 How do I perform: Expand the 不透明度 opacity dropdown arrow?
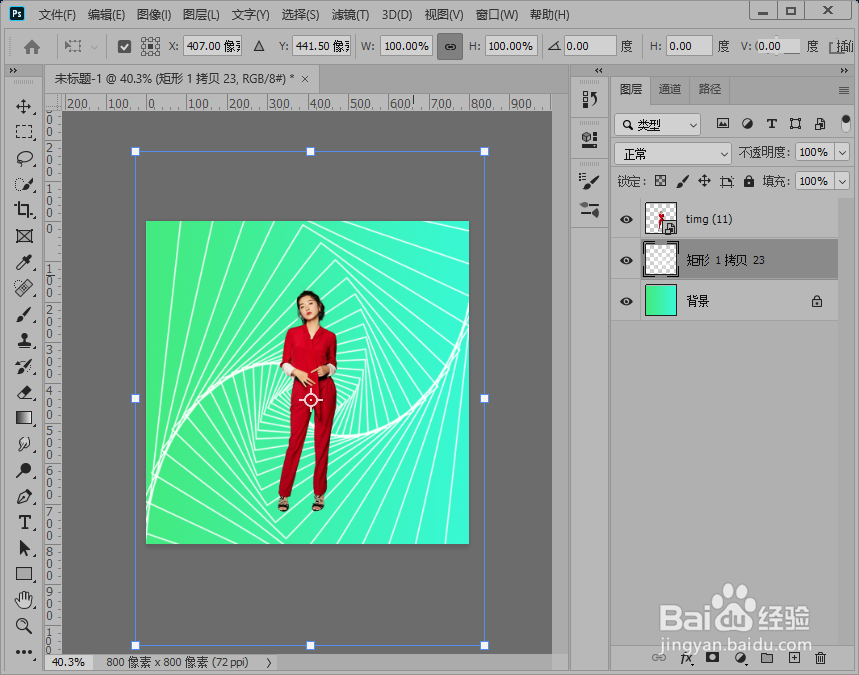click(x=842, y=153)
